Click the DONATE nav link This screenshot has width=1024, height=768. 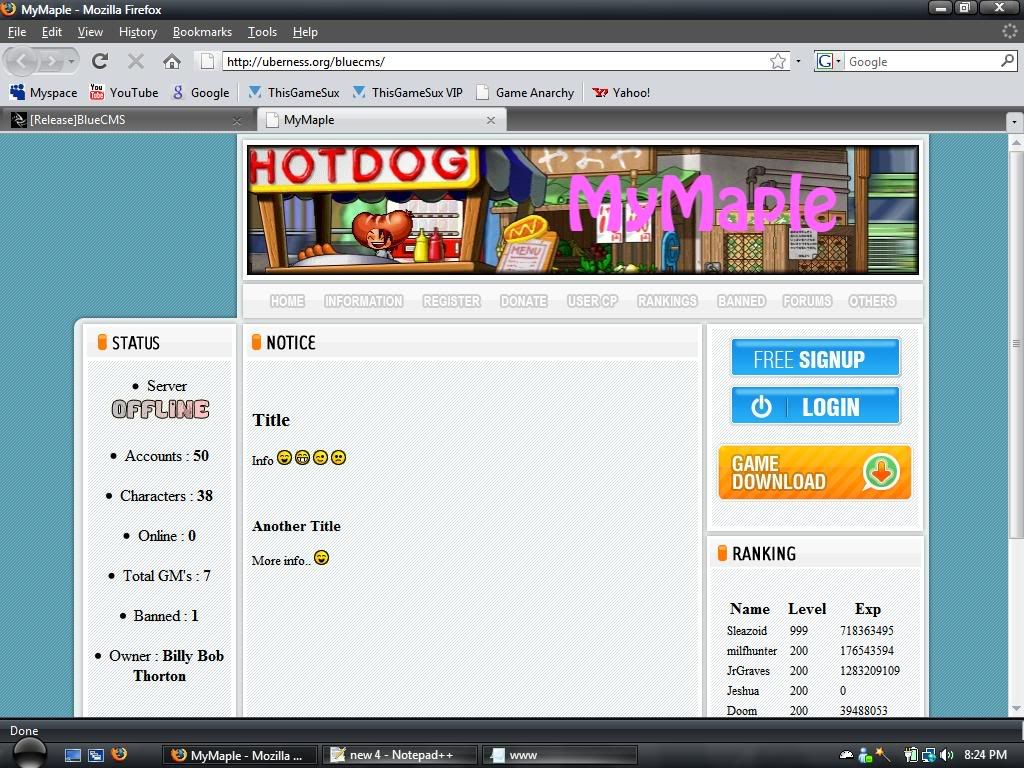[524, 301]
